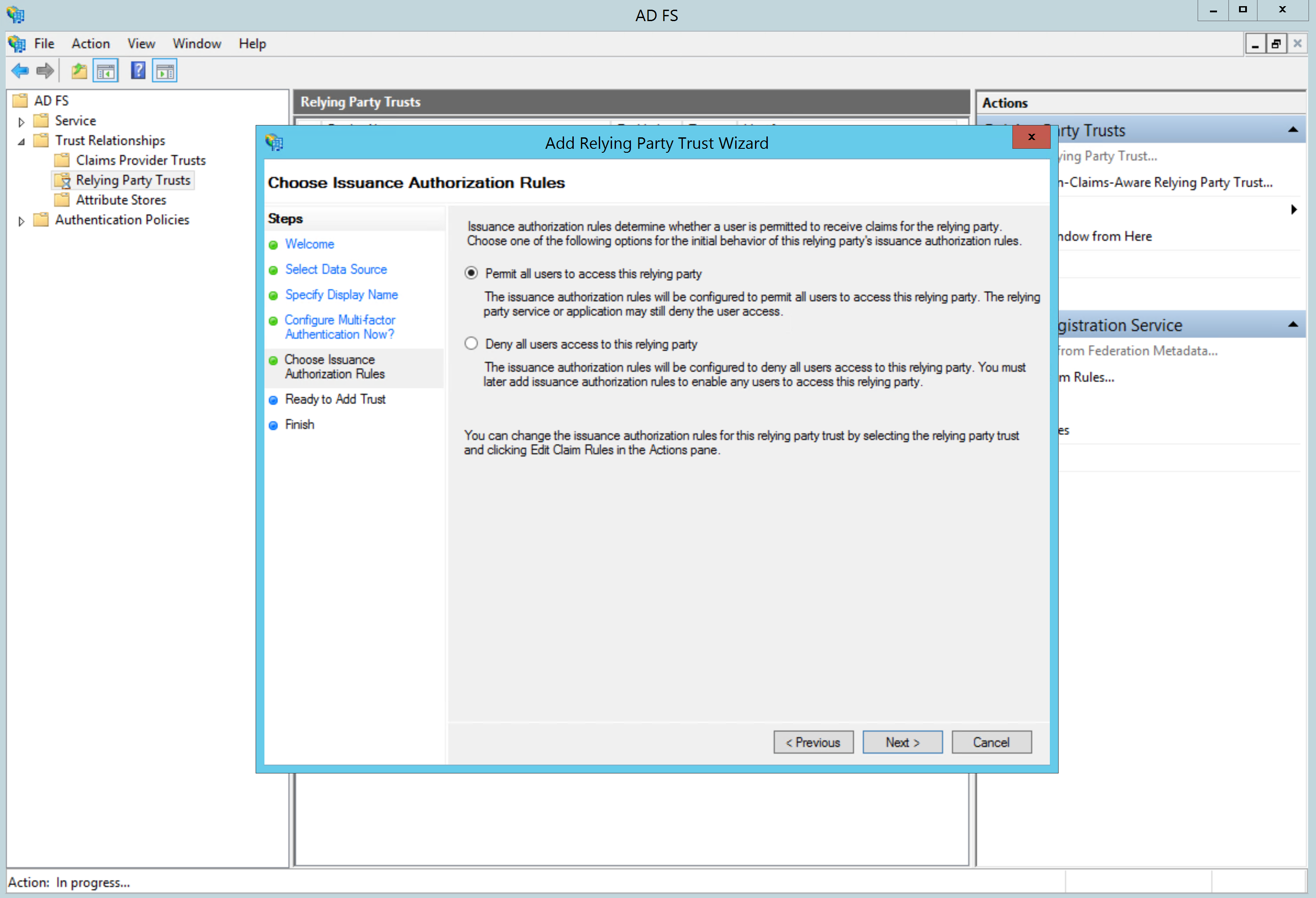Click the Cancel button in wizard
The image size is (1316, 898).
click(x=992, y=742)
